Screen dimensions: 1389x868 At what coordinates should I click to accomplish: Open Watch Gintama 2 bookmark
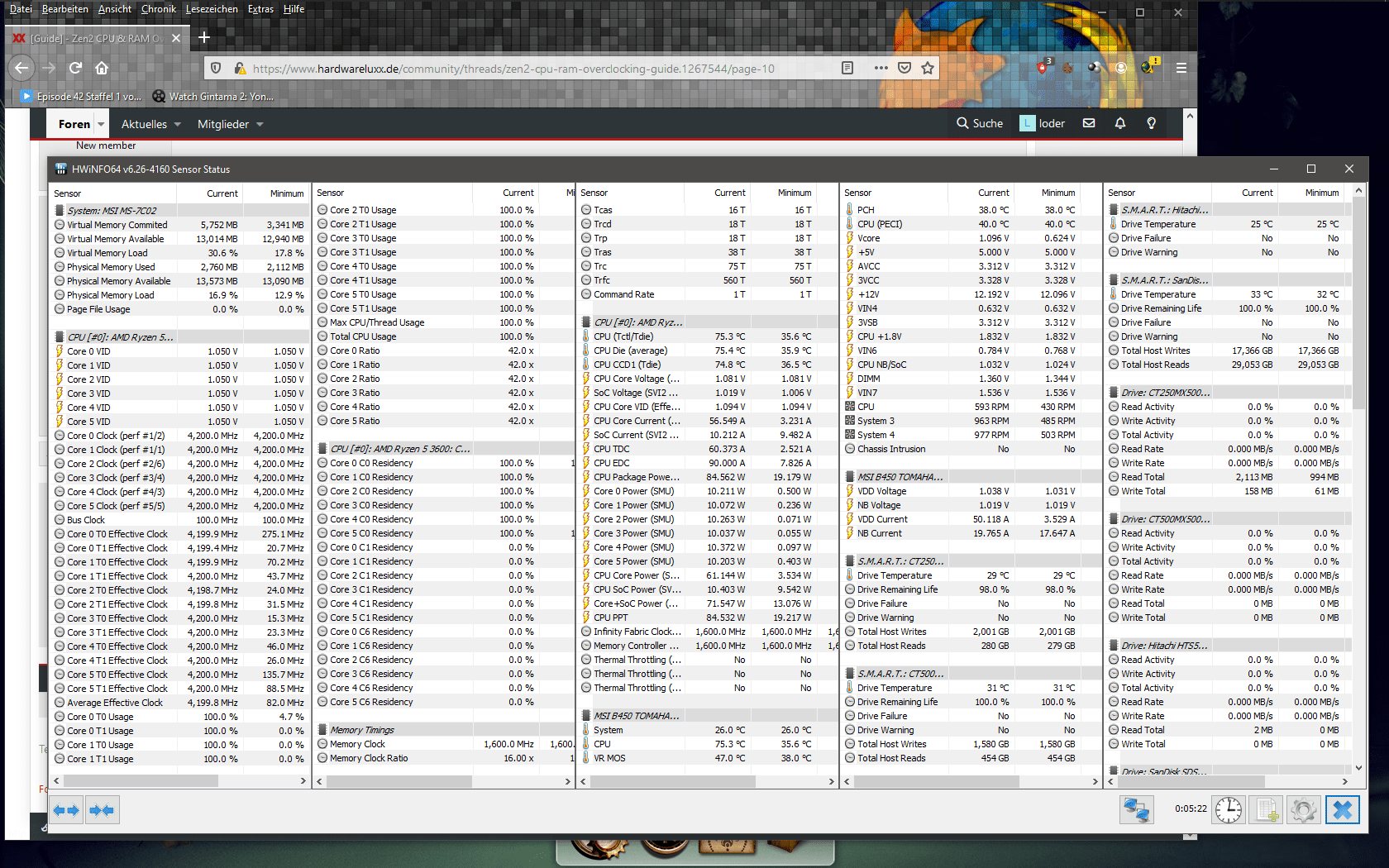tap(213, 96)
